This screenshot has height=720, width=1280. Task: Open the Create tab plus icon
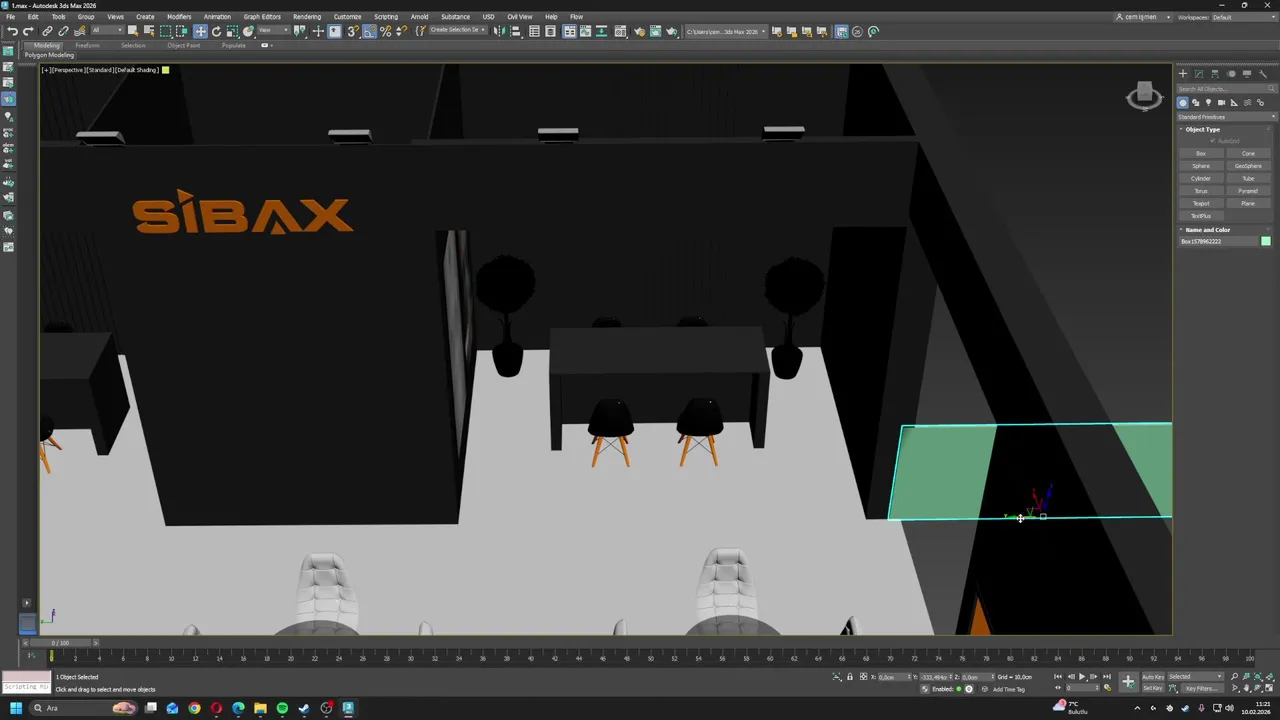[1183, 74]
